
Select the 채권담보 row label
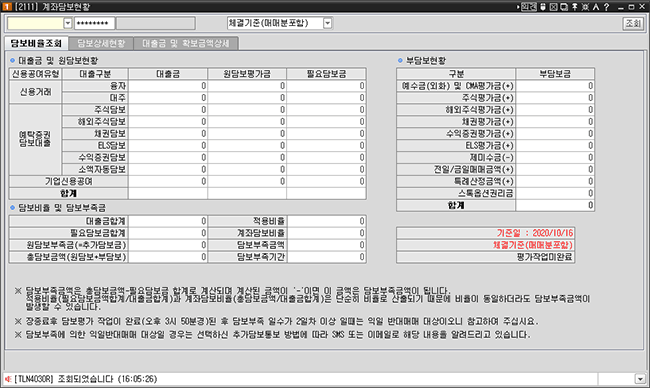click(x=95, y=134)
